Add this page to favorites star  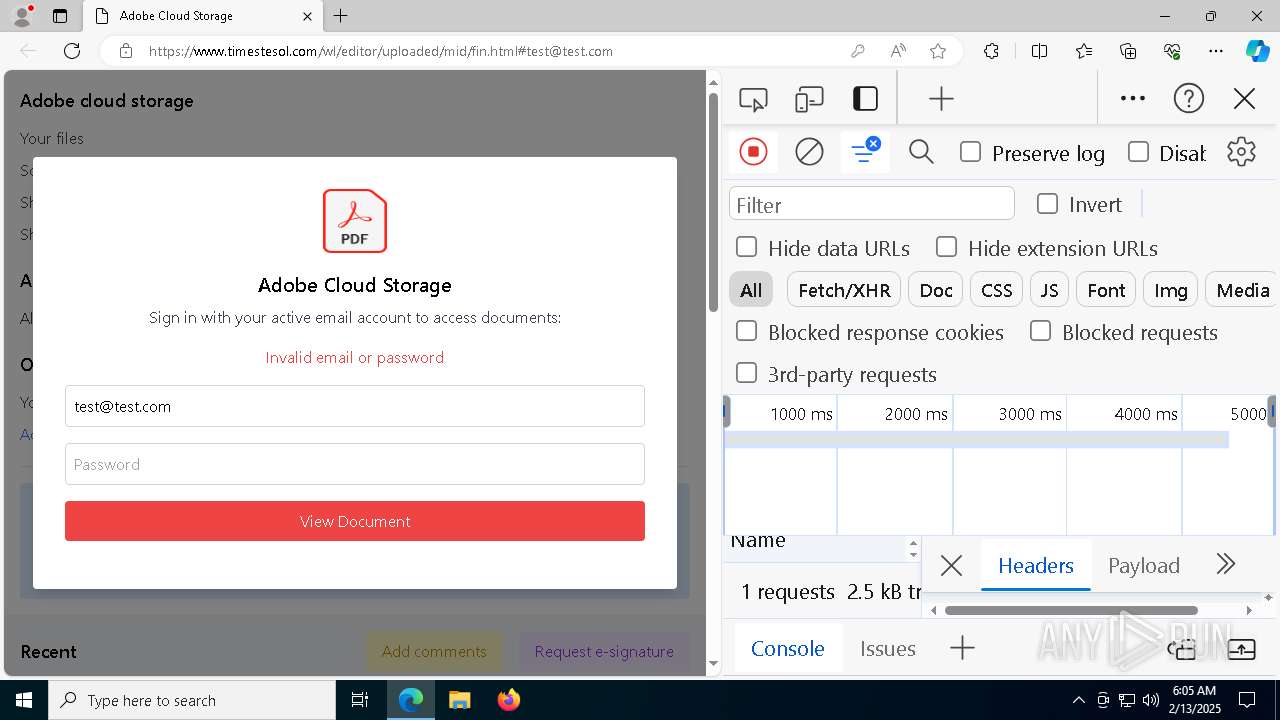938,51
